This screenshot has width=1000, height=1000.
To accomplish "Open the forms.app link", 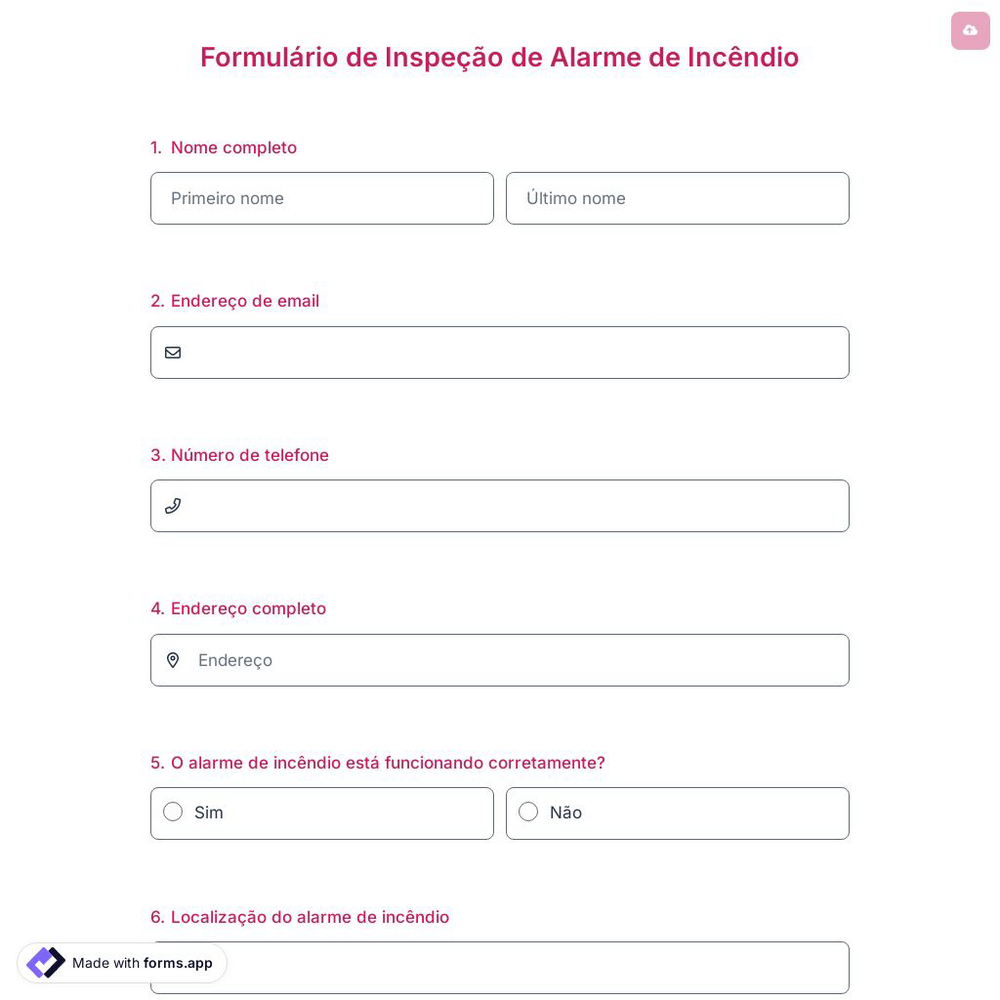I will pos(178,963).
